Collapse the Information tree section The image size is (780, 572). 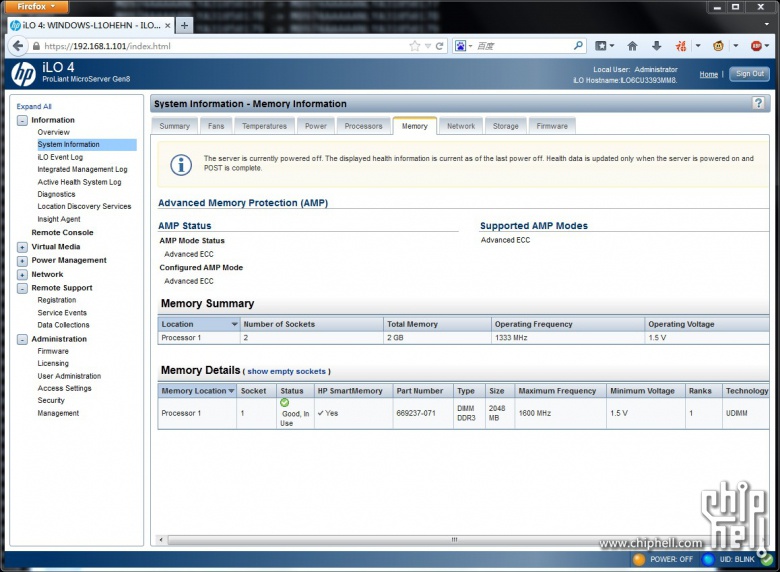[22, 120]
